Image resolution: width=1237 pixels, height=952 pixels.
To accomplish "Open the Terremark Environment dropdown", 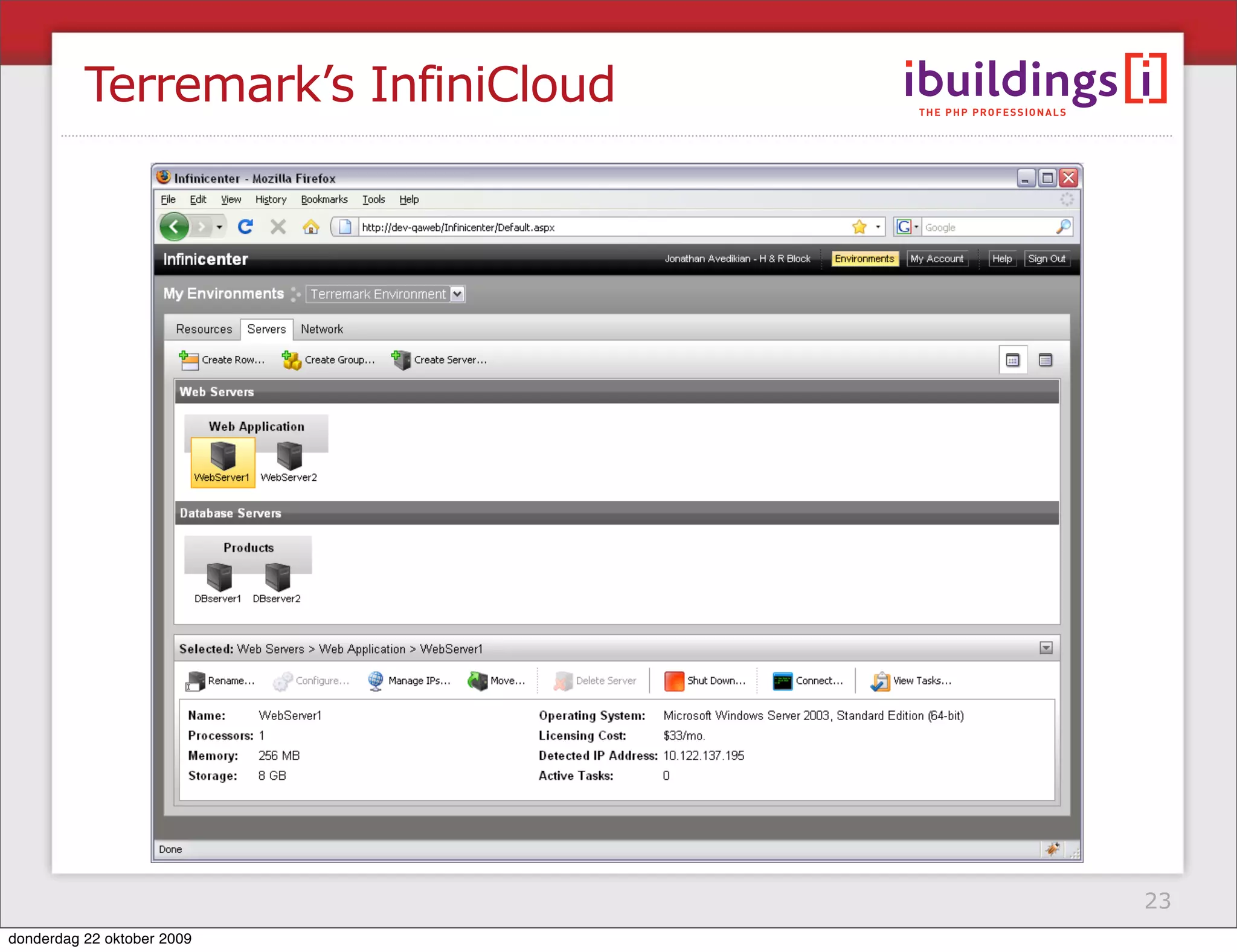I will pyautogui.click(x=385, y=294).
